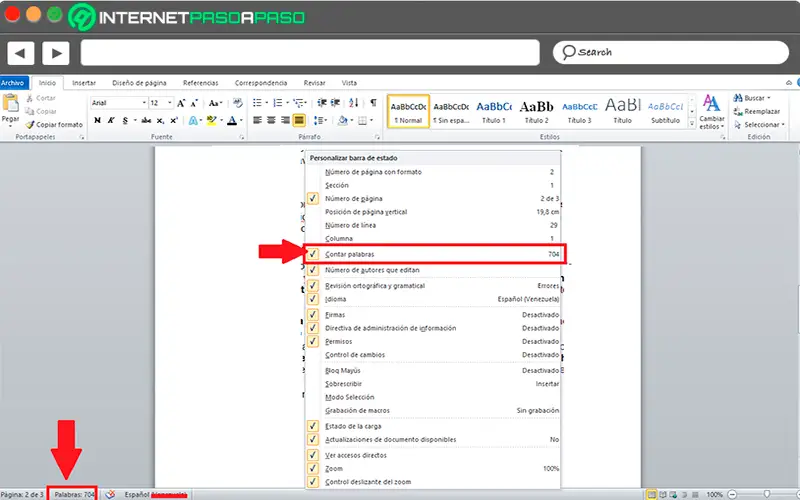Increase paragraph indent
Image resolution: width=800 pixels, height=500 pixels.
[335, 103]
